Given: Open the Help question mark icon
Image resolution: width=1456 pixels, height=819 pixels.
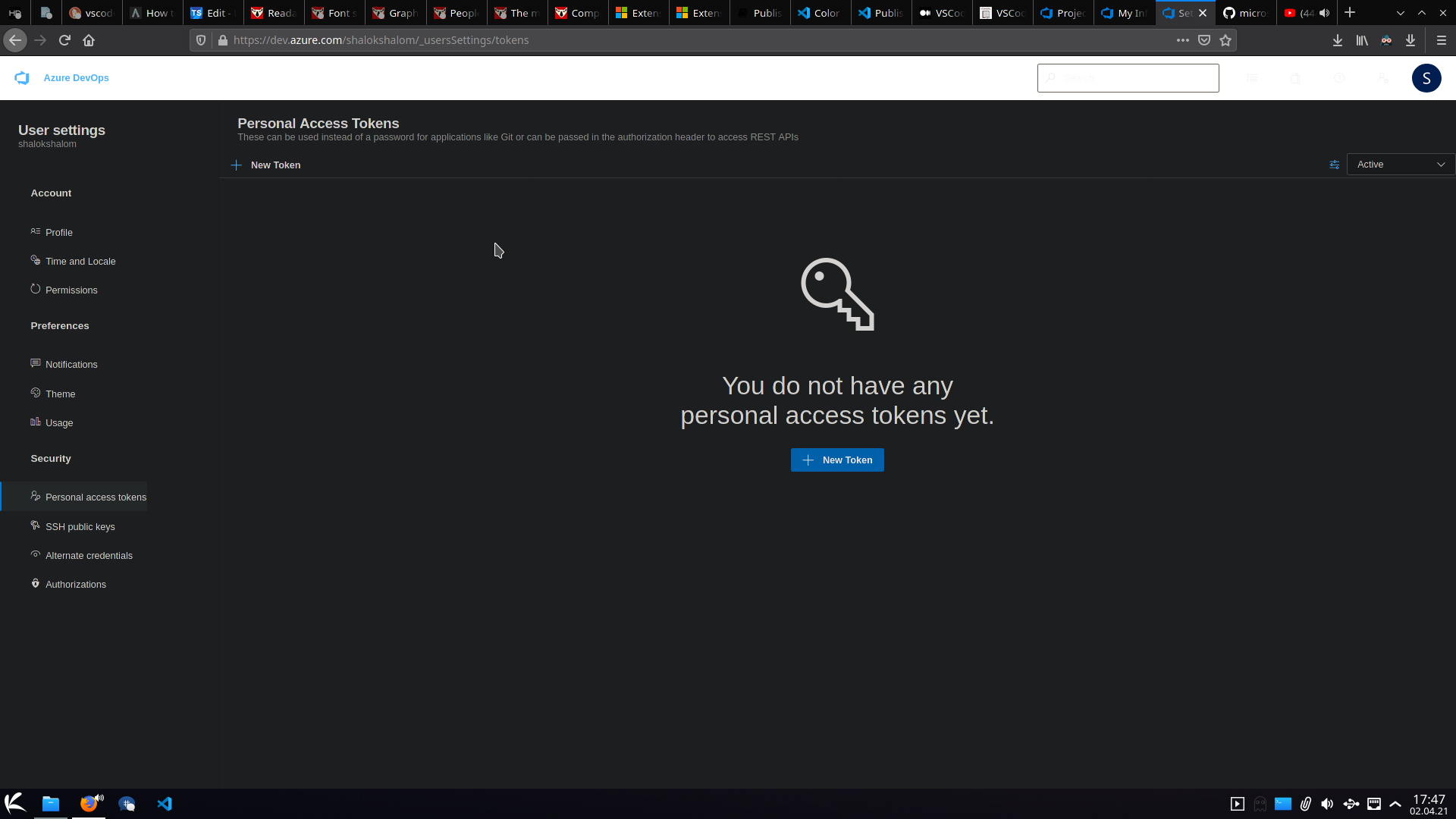Looking at the screenshot, I should [1339, 78].
